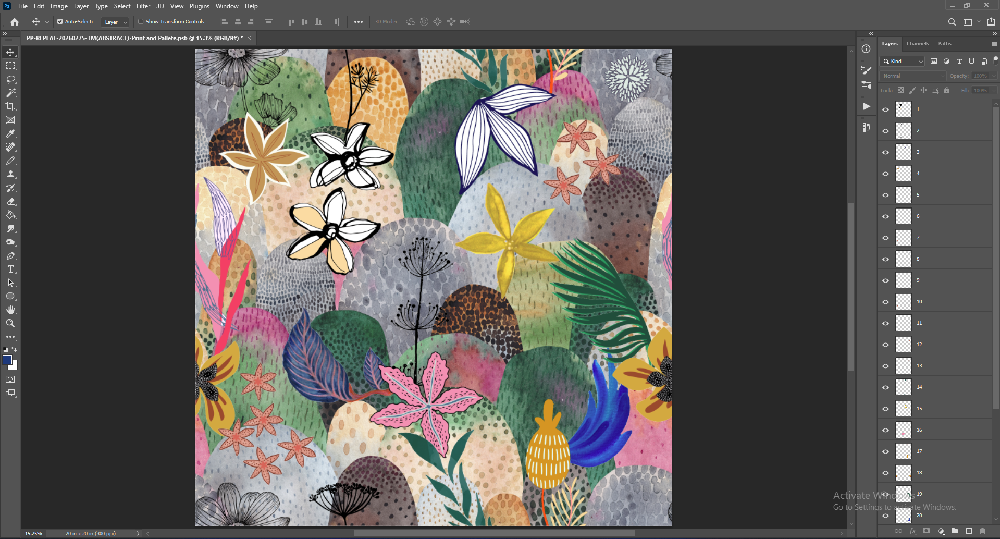The width and height of the screenshot is (1000, 539).
Task: Click the background white color swatch
Action: coord(14,366)
